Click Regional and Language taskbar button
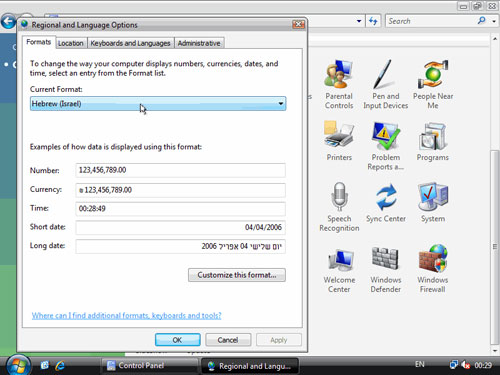The width and height of the screenshot is (500, 375). pyautogui.click(x=250, y=366)
